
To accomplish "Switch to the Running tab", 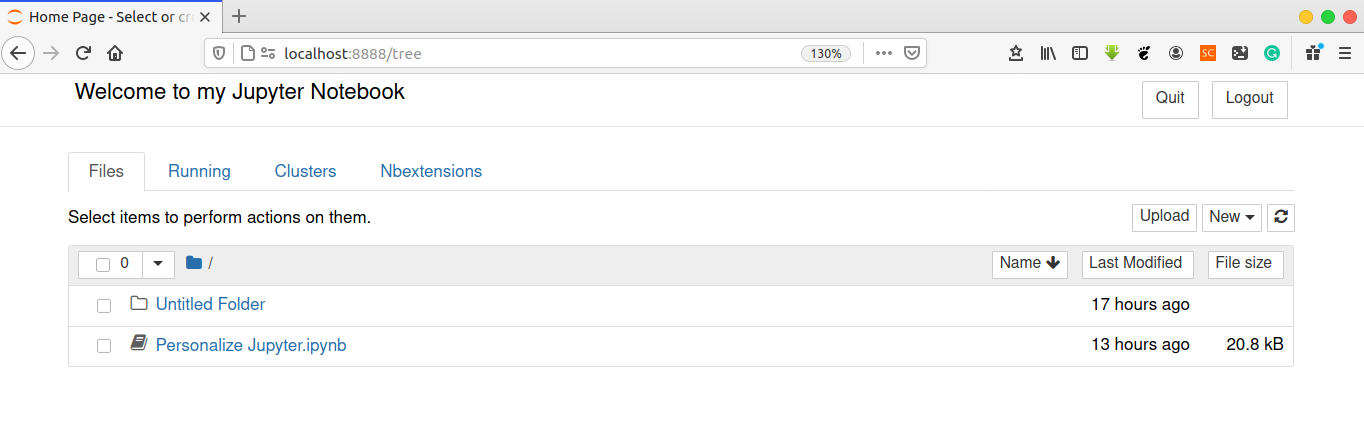I will point(199,171).
